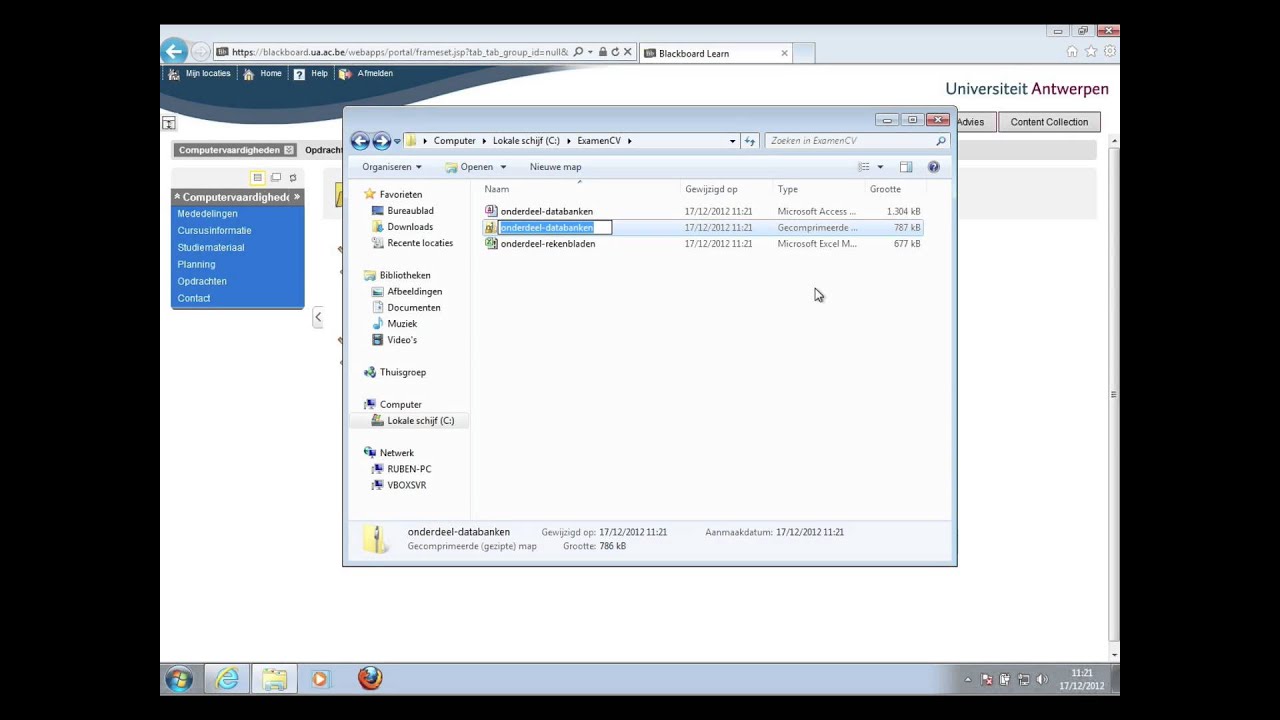Create a Nieuwe map
The width and height of the screenshot is (1280, 720).
[x=555, y=167]
